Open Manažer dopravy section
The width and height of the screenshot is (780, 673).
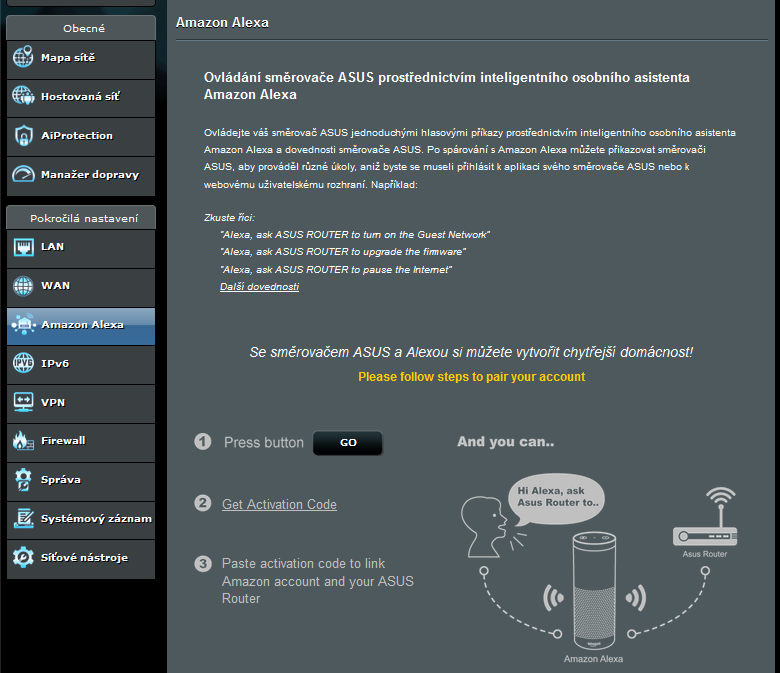pos(81,176)
